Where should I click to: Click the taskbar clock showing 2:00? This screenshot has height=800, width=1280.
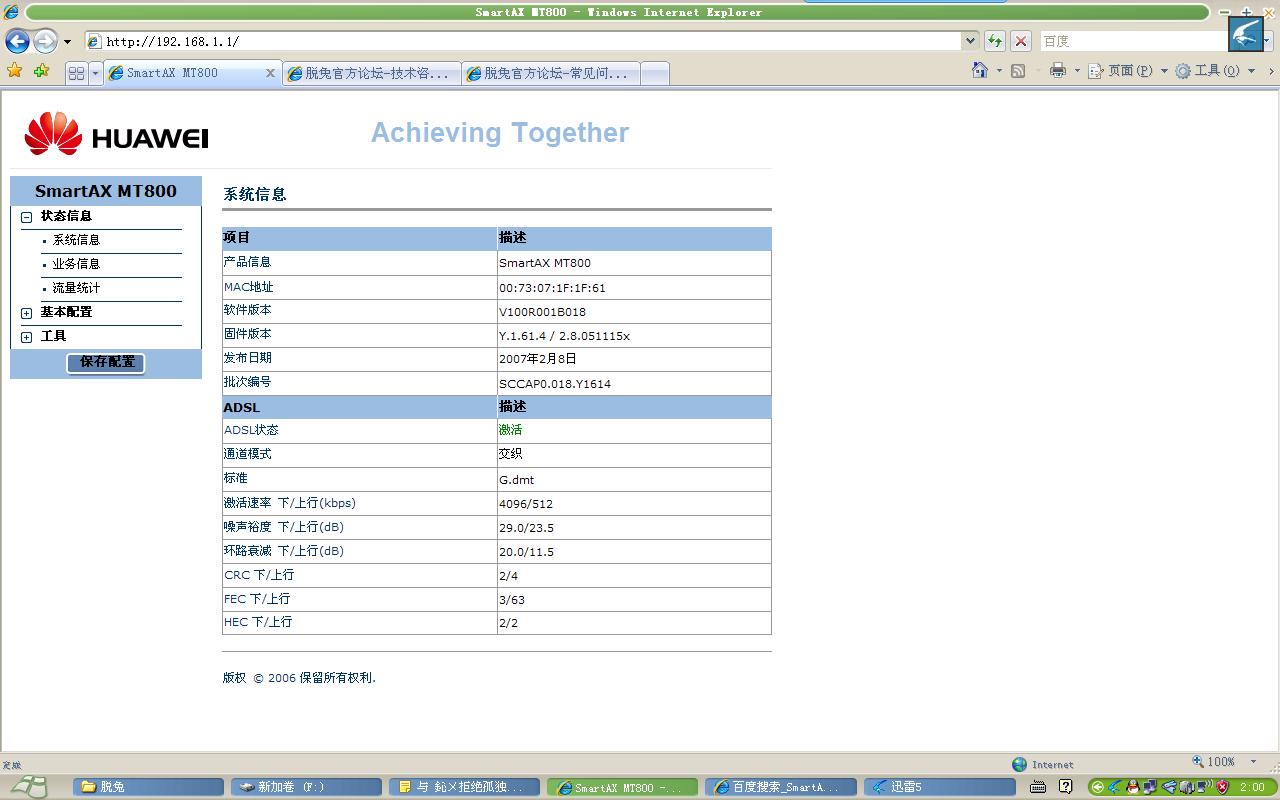click(x=1252, y=787)
